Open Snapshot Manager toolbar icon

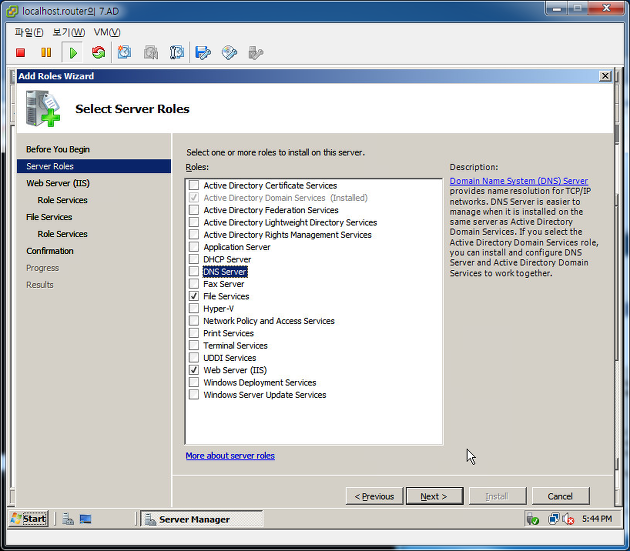click(x=177, y=53)
